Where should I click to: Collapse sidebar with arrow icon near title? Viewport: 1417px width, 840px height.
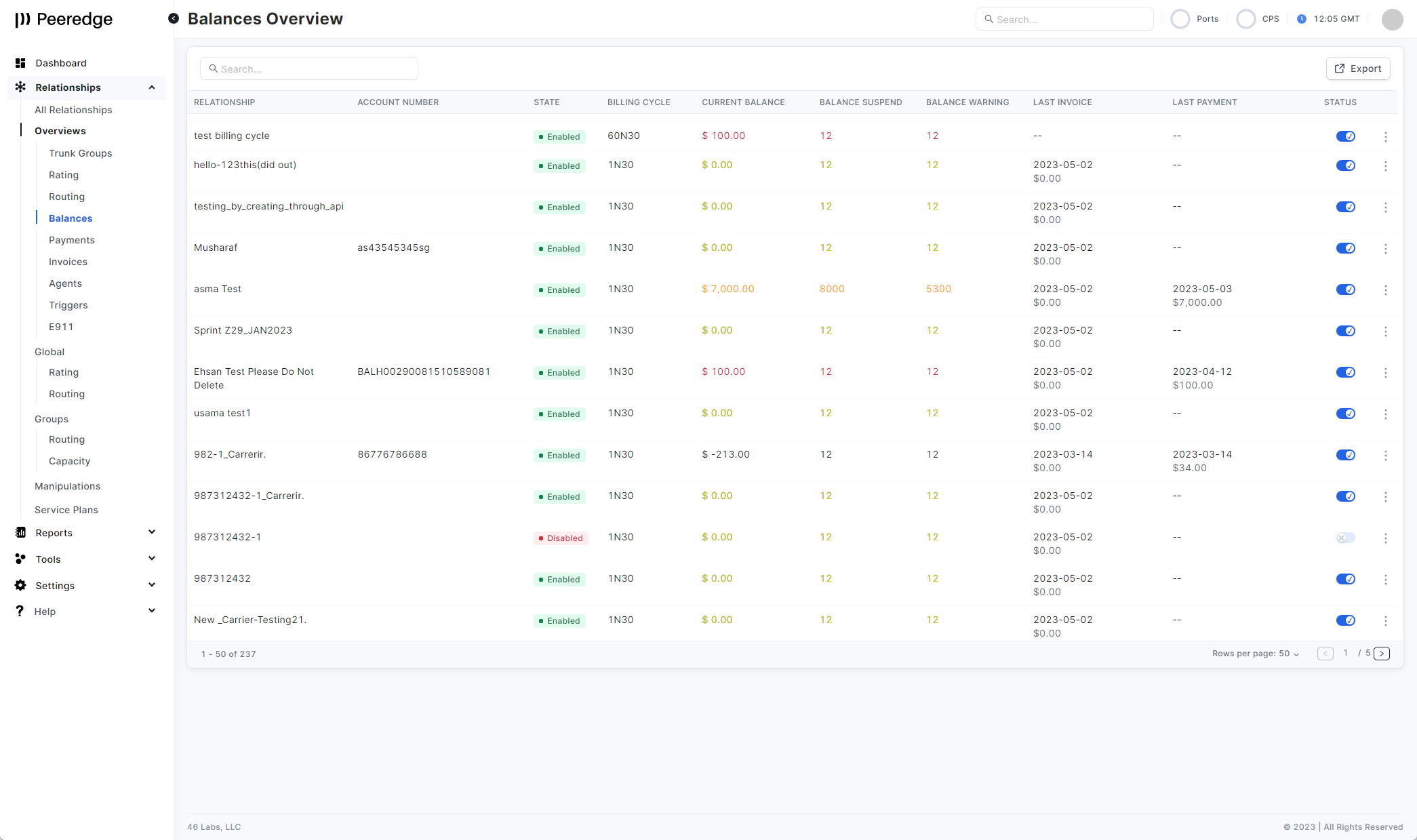coord(174,19)
